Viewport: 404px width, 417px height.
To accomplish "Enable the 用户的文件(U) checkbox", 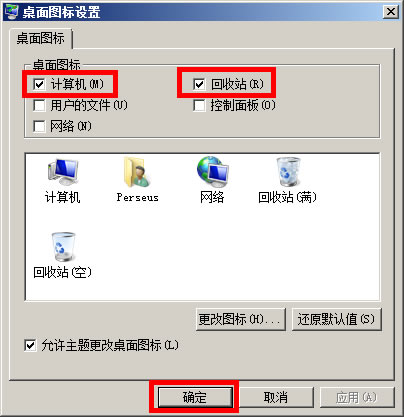I will point(39,105).
